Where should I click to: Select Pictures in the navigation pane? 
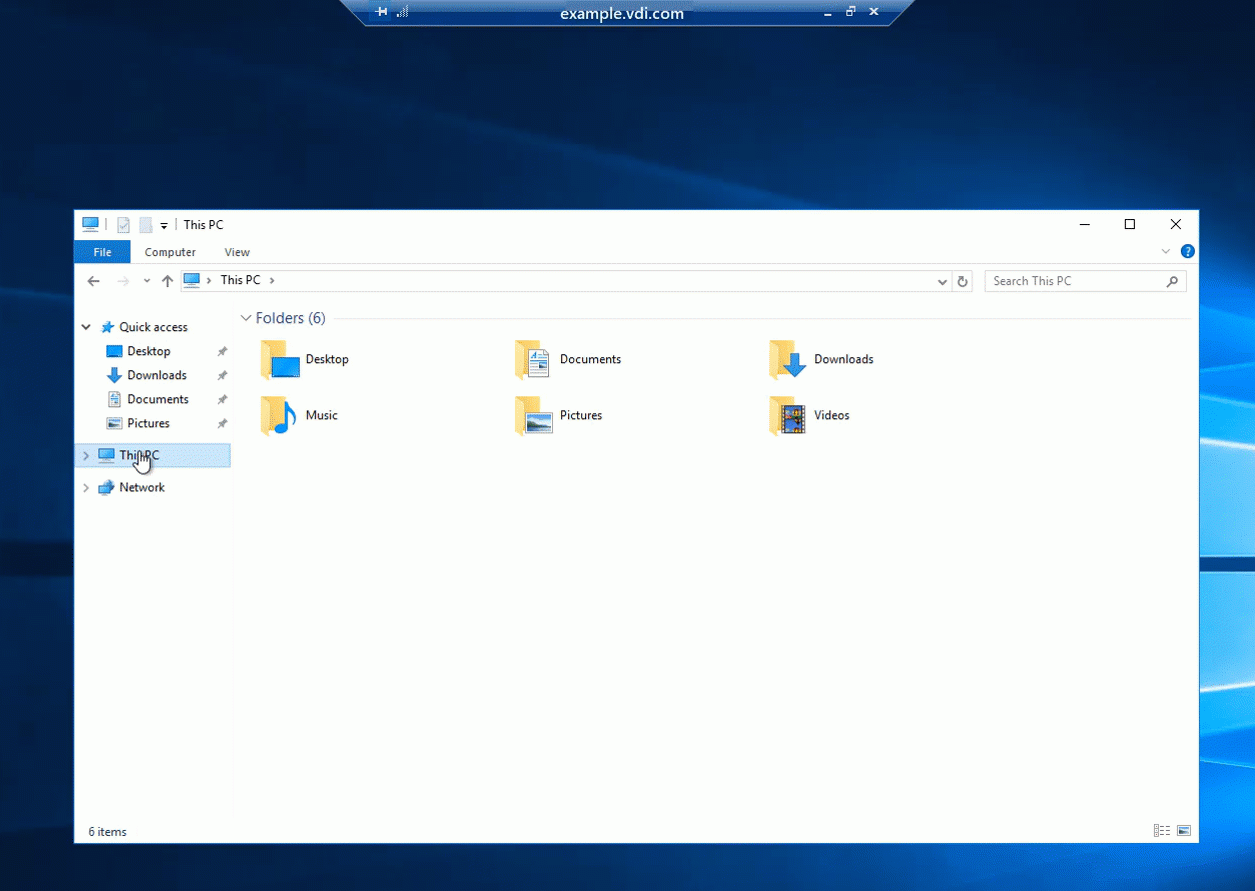(x=148, y=424)
